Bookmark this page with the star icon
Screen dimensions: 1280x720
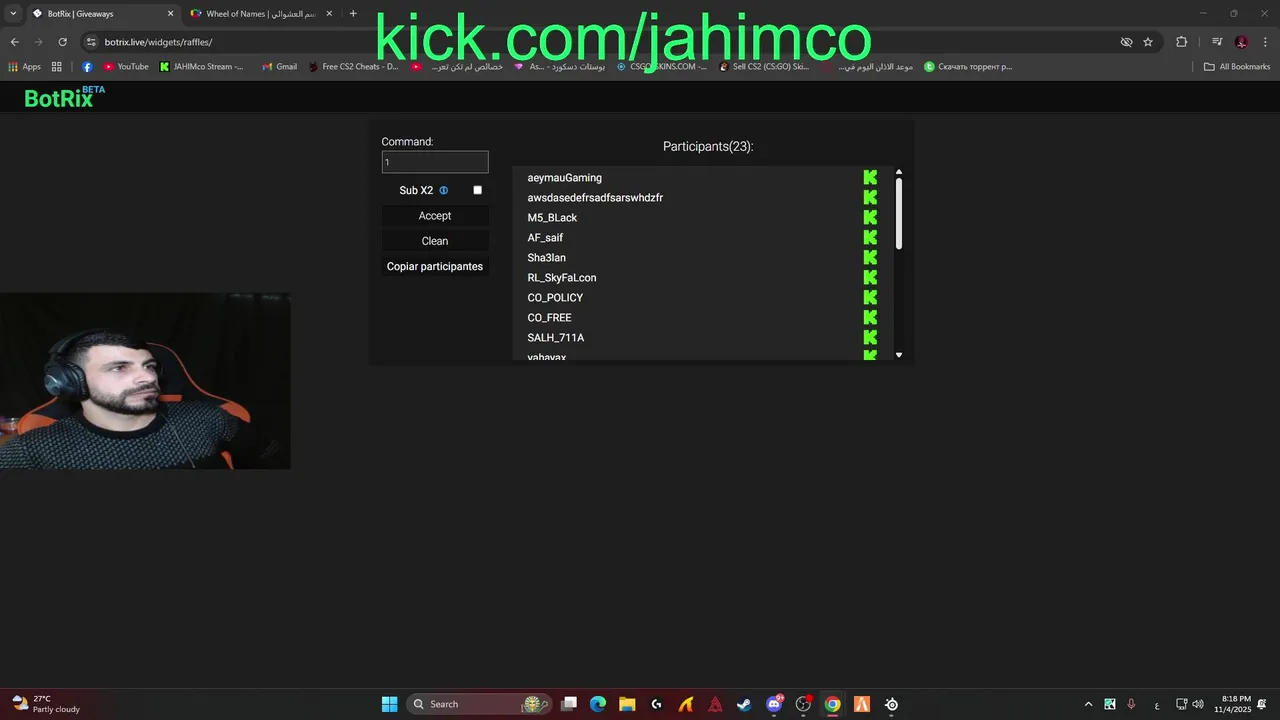[x=1148, y=42]
